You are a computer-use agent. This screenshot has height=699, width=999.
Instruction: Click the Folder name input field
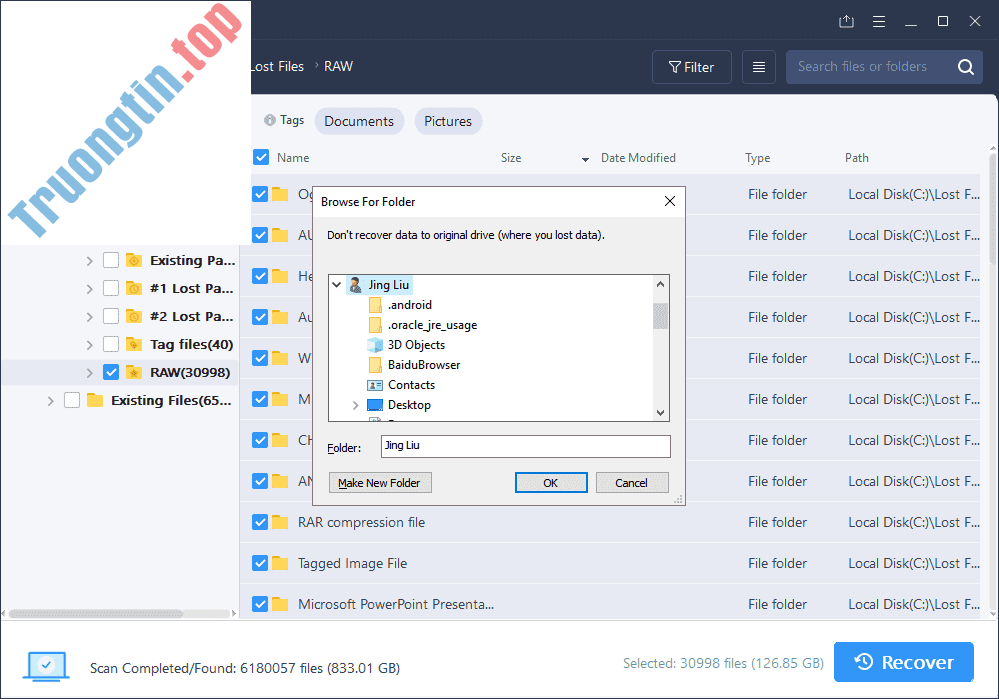(x=525, y=446)
